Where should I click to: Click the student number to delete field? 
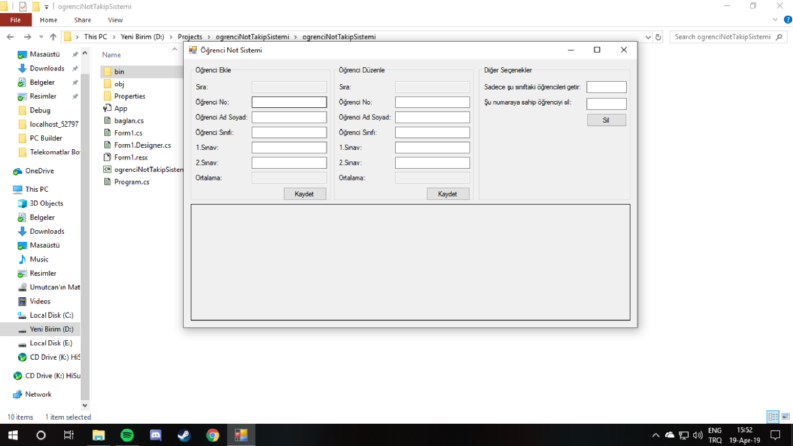[x=606, y=104]
